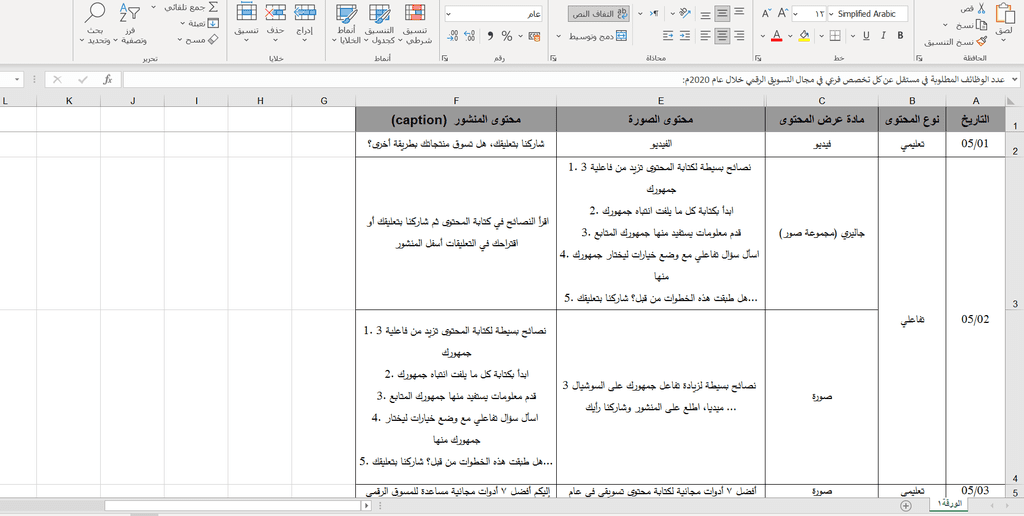This screenshot has height=516, width=1024.
Task: Toggle horizontal Center alignment
Action: [722, 36]
